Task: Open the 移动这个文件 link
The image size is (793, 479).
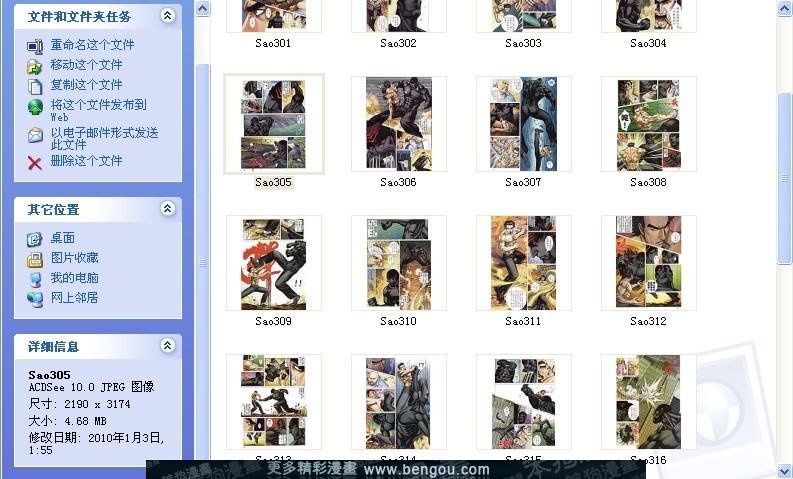Action: pos(86,65)
